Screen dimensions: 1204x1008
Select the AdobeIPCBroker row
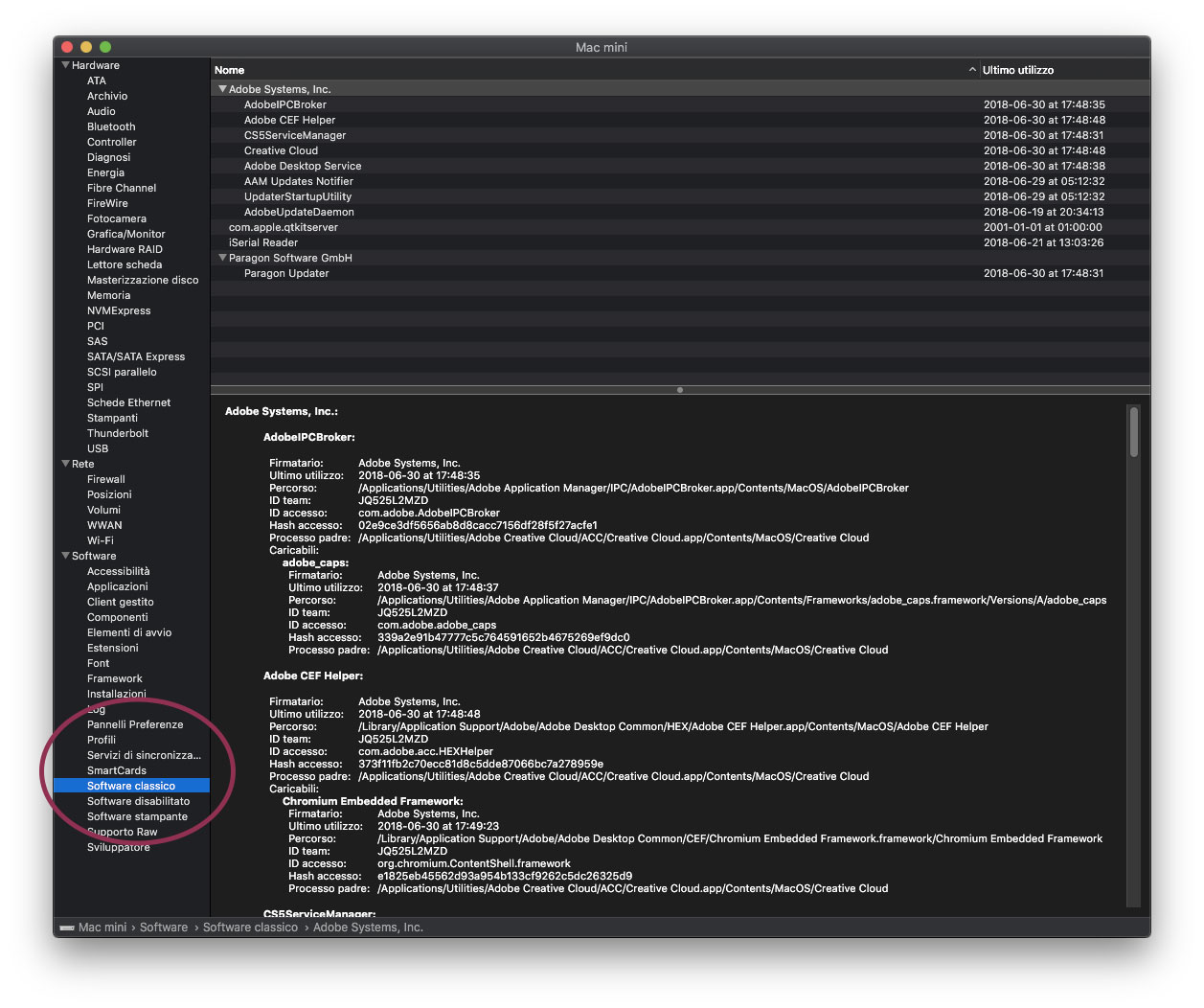(x=680, y=104)
